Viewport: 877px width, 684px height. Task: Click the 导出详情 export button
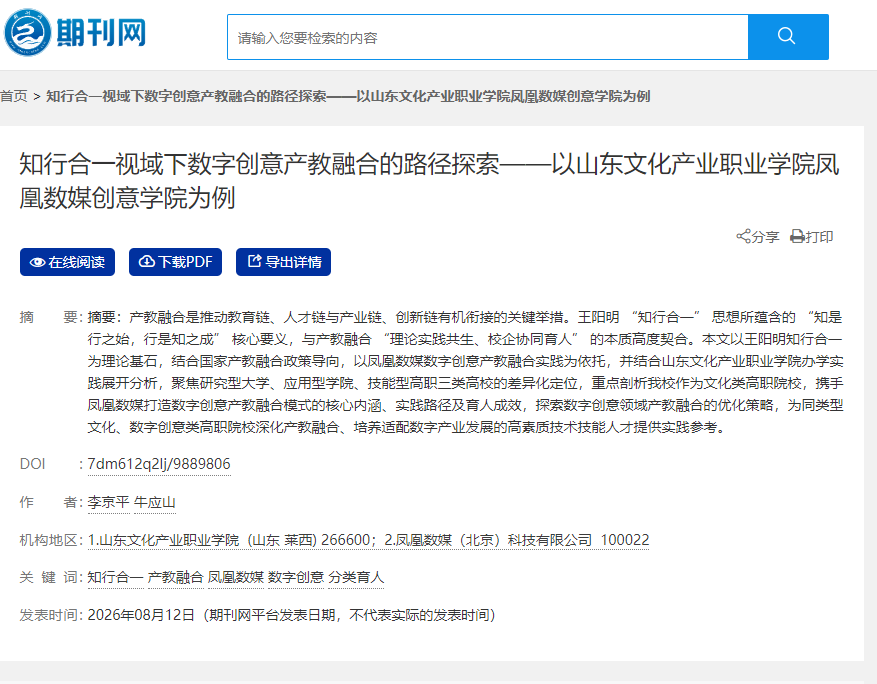pyautogui.click(x=284, y=262)
